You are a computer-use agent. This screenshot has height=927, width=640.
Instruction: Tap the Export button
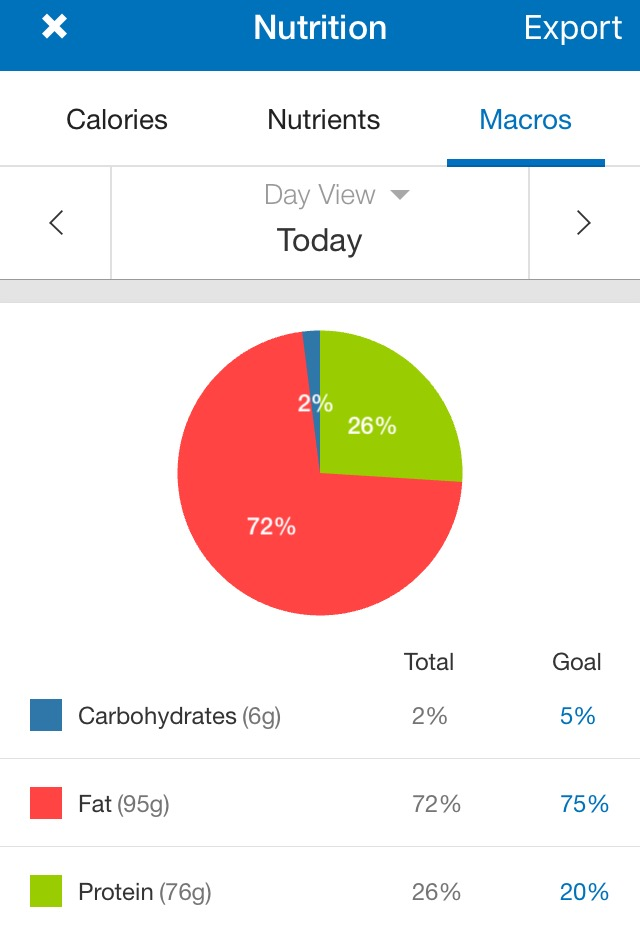pyautogui.click(x=572, y=28)
